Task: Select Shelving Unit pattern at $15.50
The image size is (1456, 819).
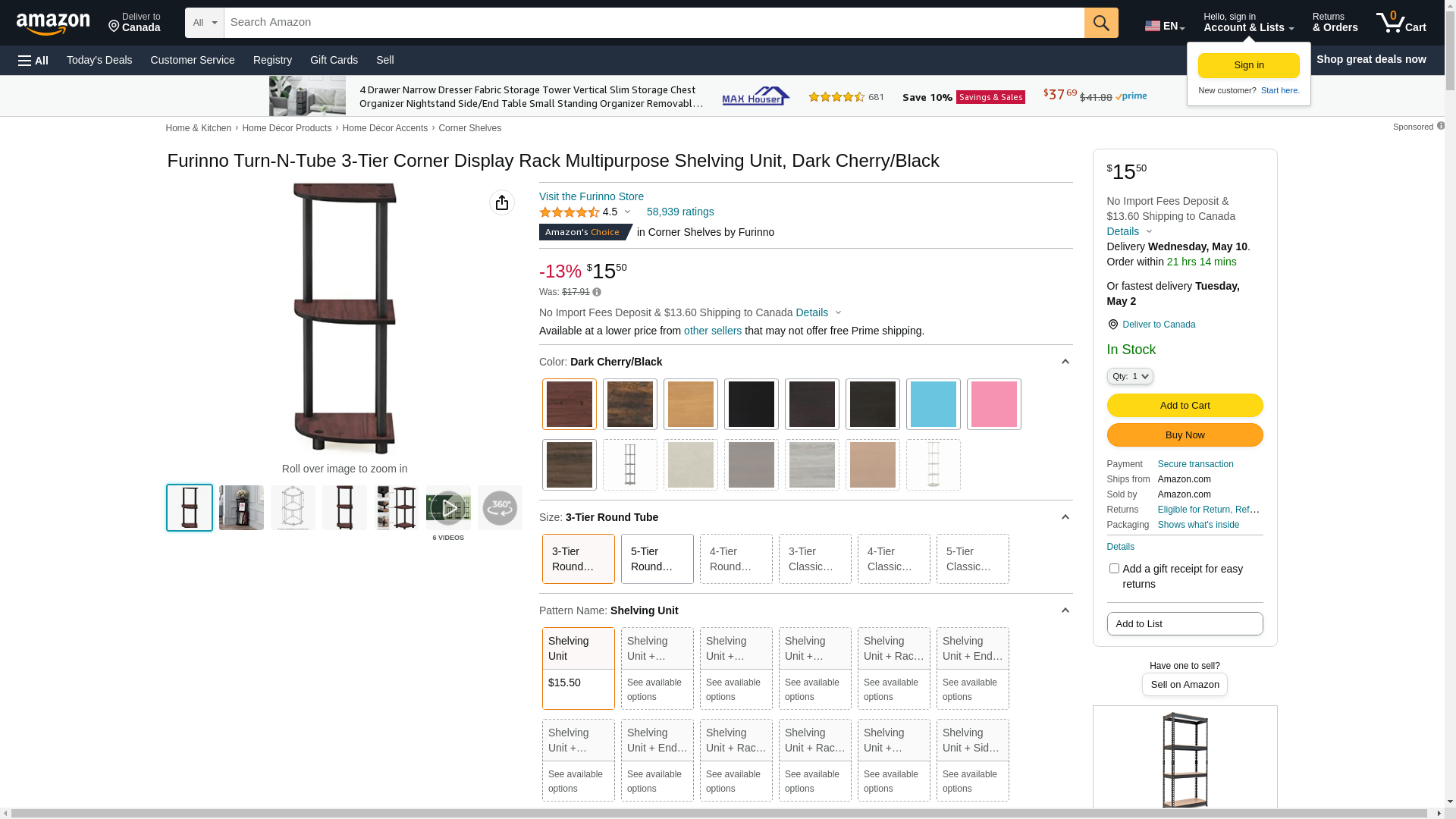Action: (578, 668)
